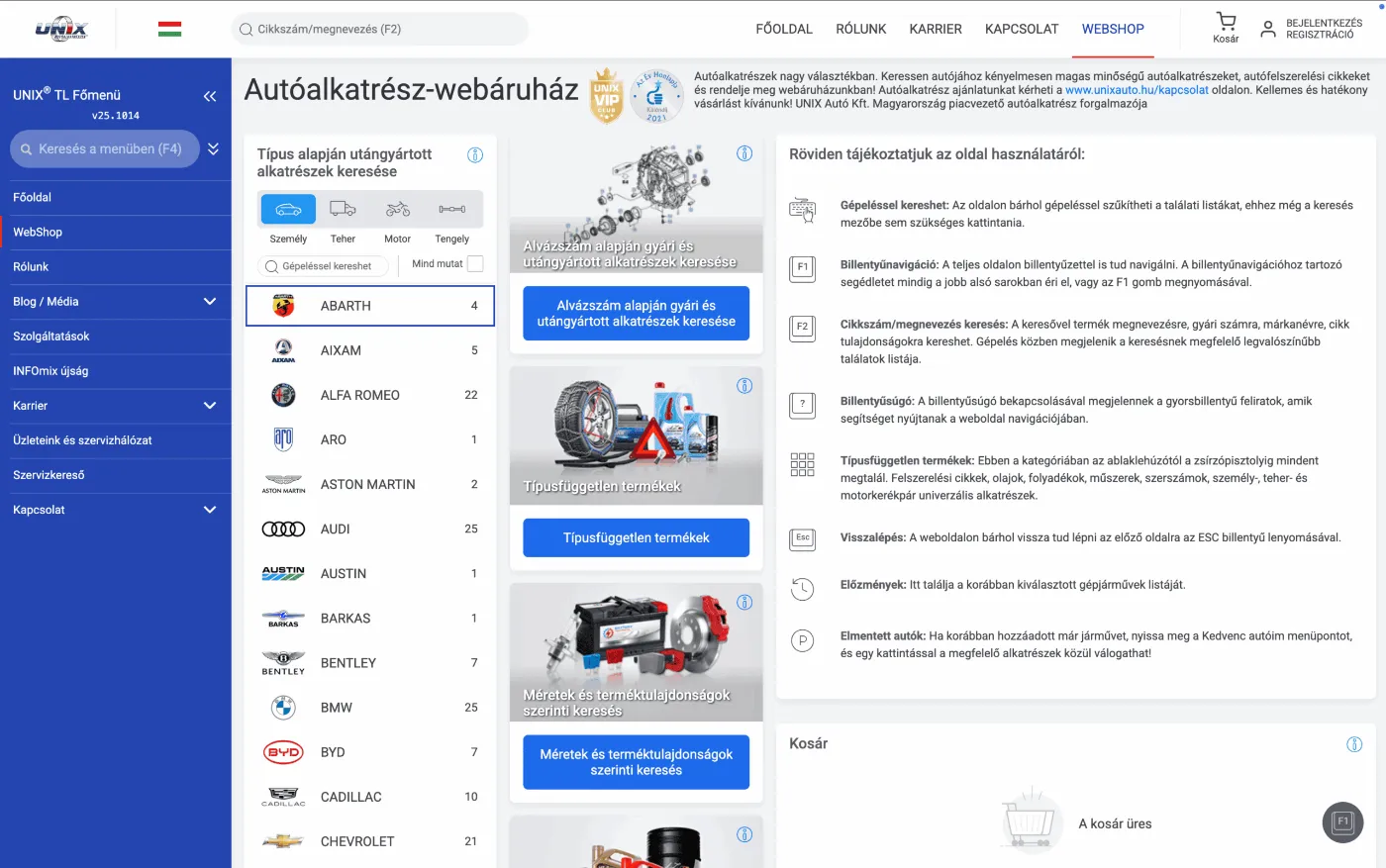The image size is (1386, 868).
Task: Collapse the sidebar with the double-arrow icon
Action: coord(210,96)
